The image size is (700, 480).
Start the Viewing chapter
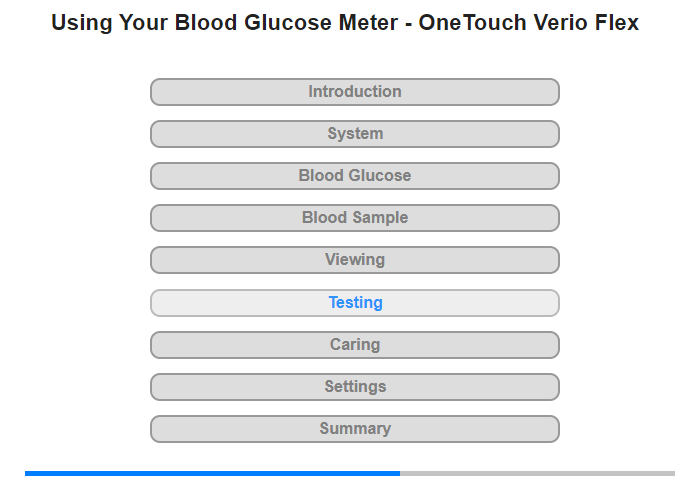click(x=354, y=260)
